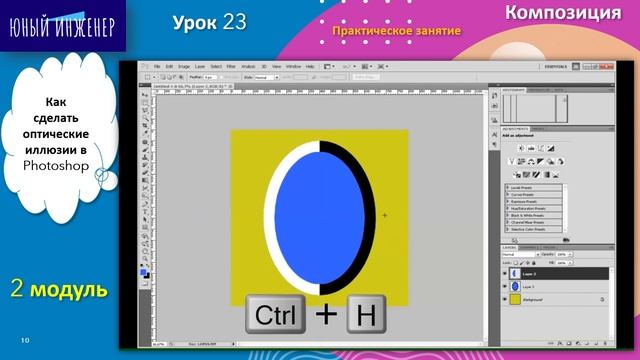This screenshot has height=360, width=640.
Task: Select the Move tool in the toolbox
Action: coord(145,95)
